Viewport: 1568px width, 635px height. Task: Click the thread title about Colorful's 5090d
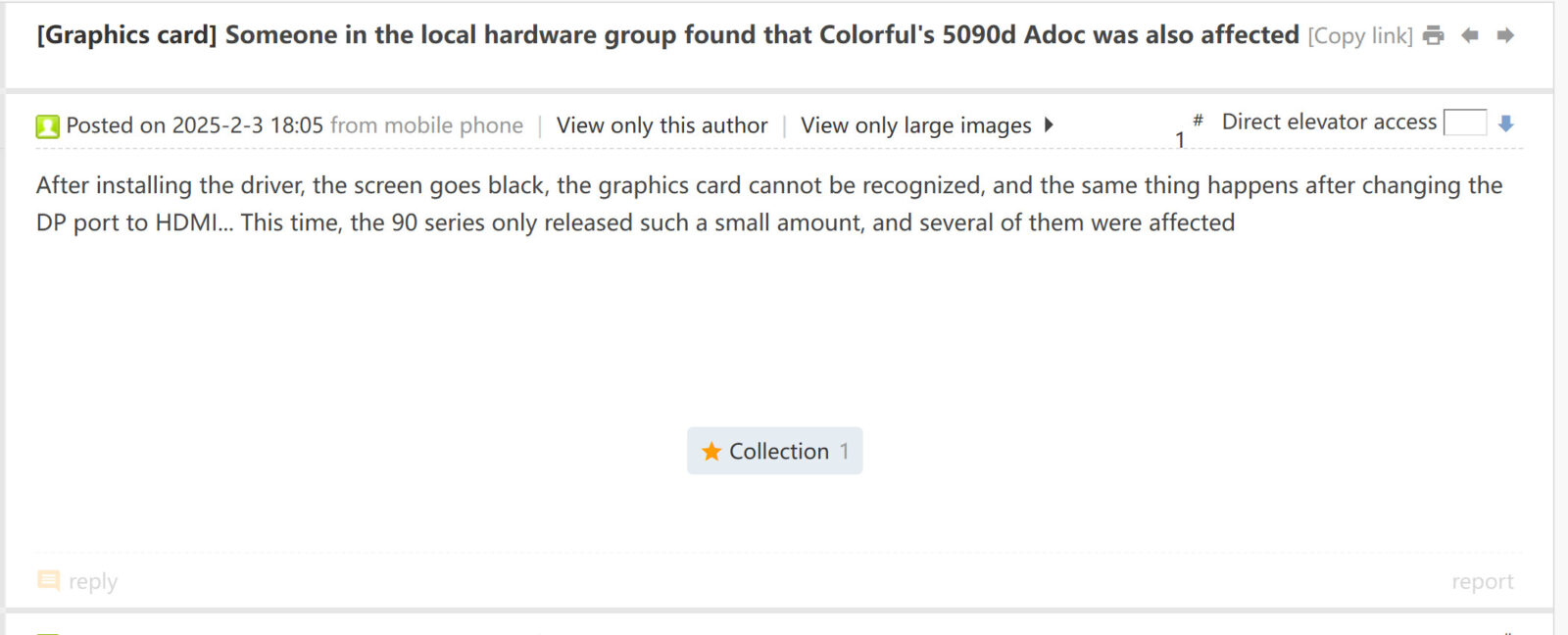[x=667, y=35]
